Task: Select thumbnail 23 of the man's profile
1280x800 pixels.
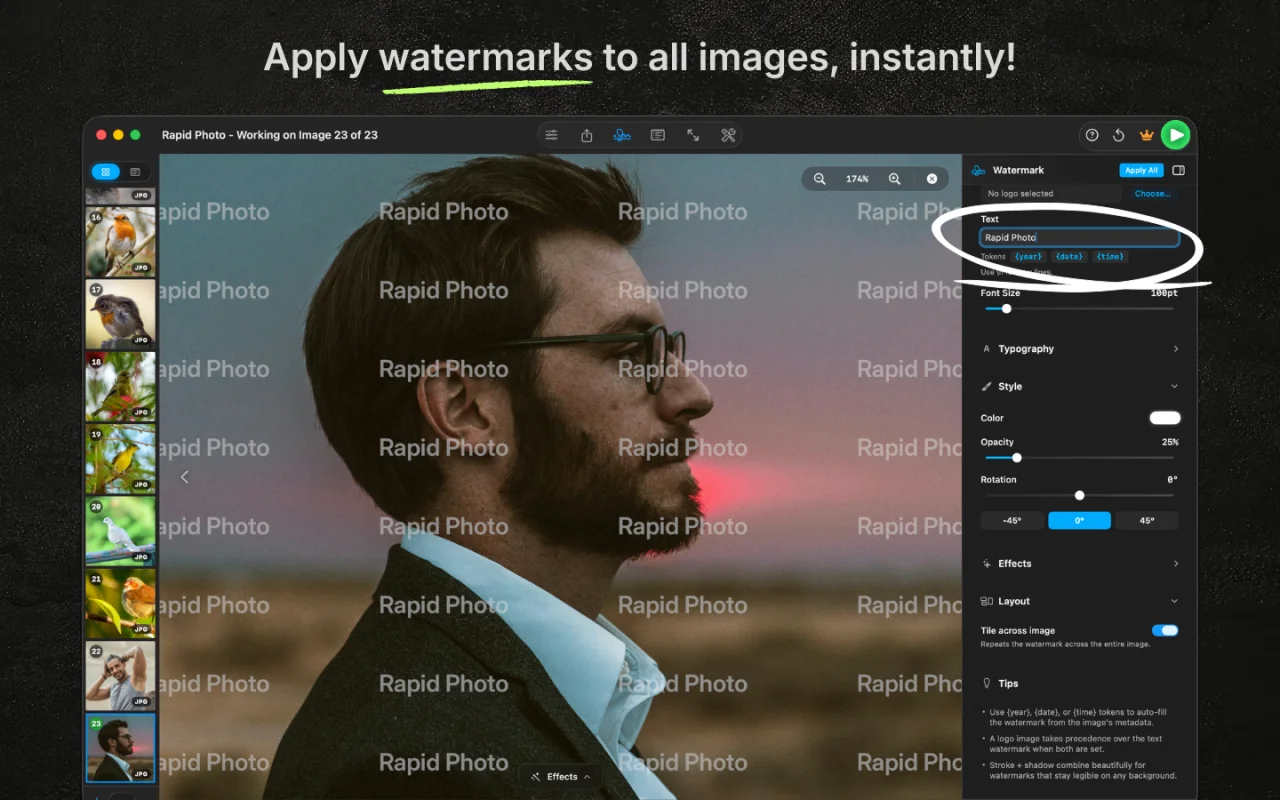Action: (x=120, y=748)
